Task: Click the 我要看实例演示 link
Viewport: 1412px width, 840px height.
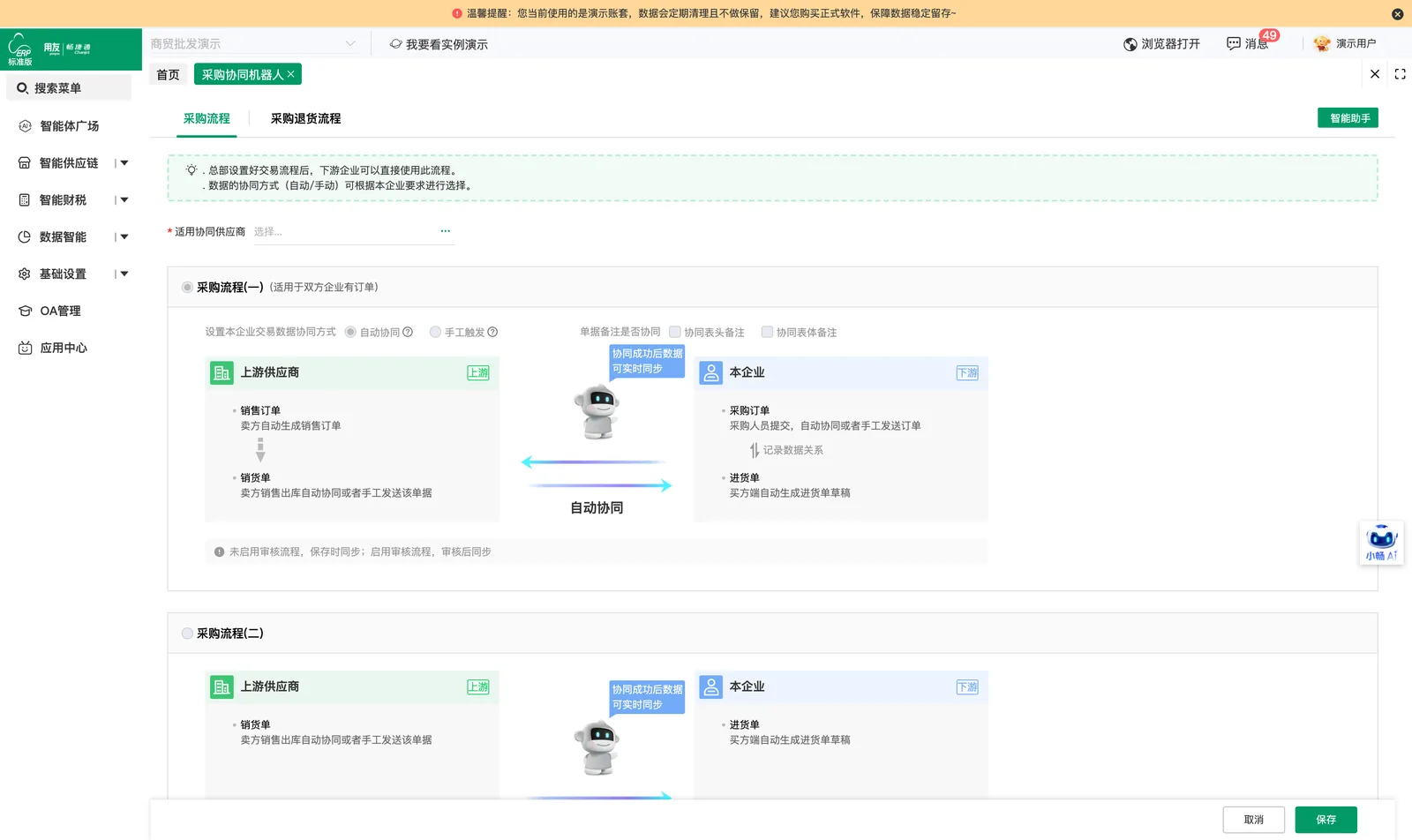Action: 439,44
